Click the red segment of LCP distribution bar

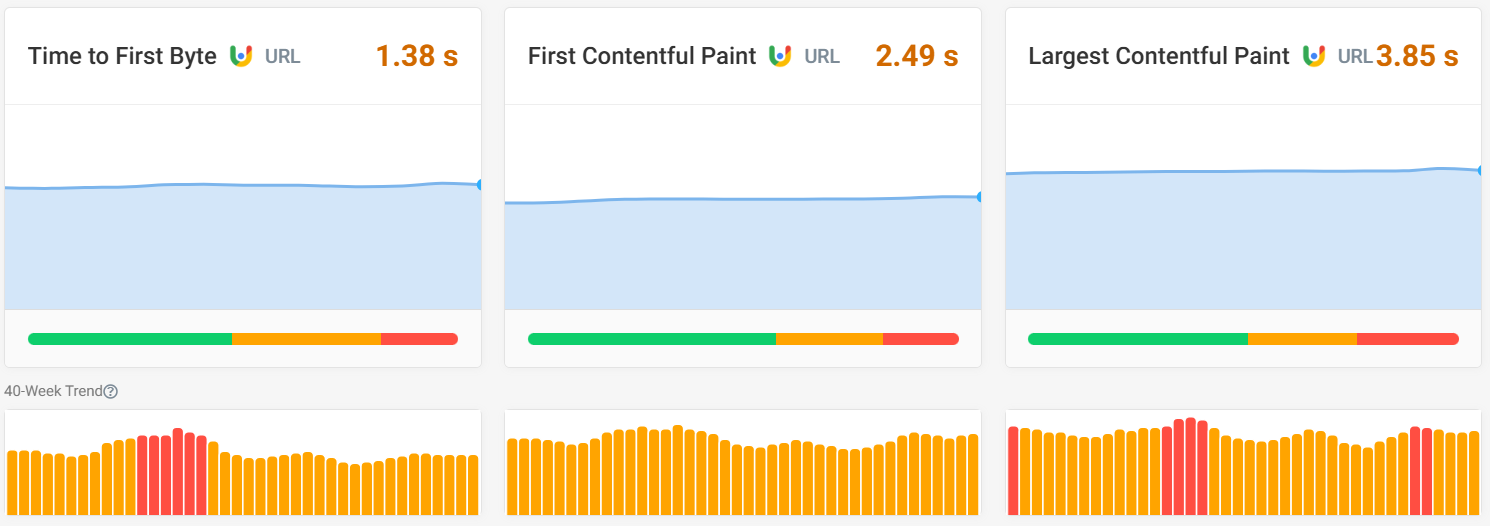[x=1407, y=339]
